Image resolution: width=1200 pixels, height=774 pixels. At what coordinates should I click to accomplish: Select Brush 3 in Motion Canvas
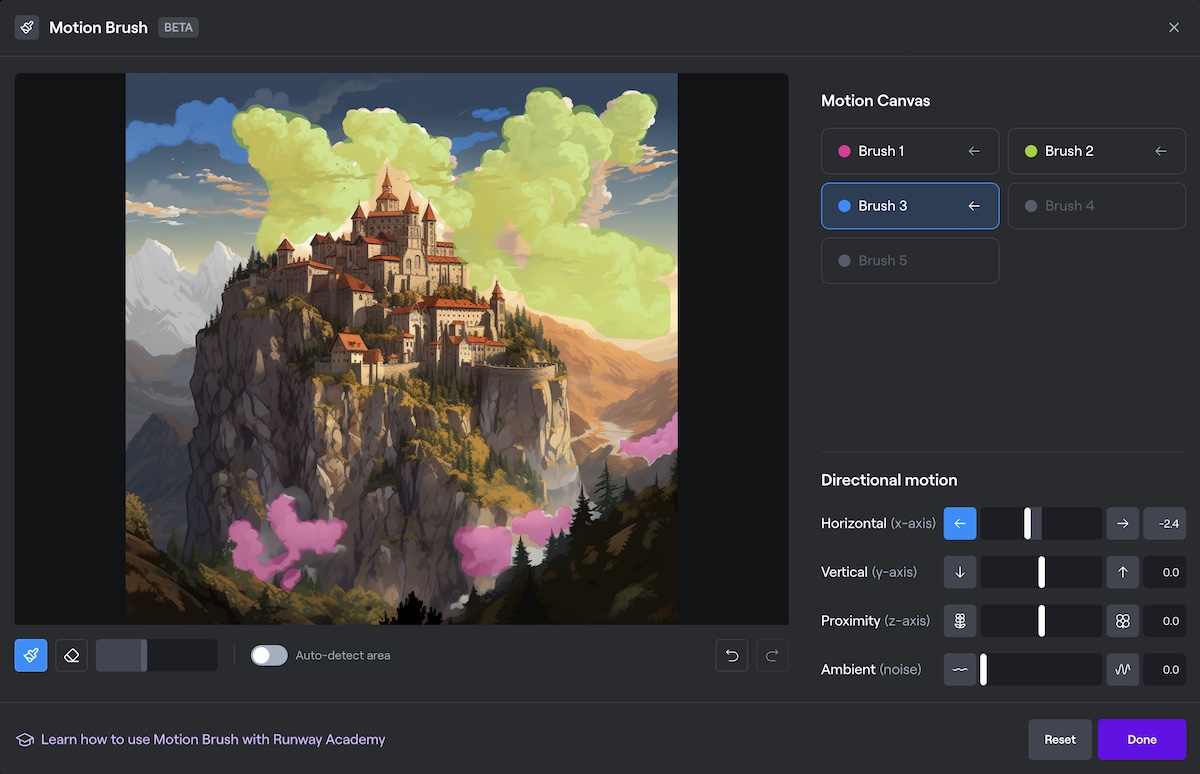point(910,206)
